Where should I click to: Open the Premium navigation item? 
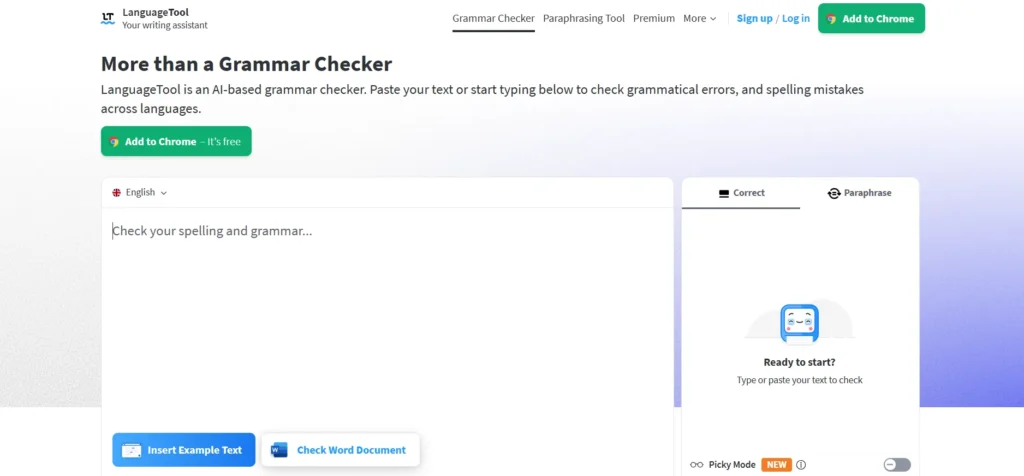click(x=654, y=18)
